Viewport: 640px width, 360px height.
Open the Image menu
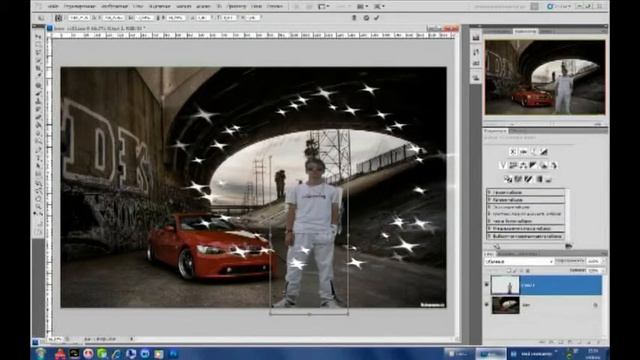point(114,7)
